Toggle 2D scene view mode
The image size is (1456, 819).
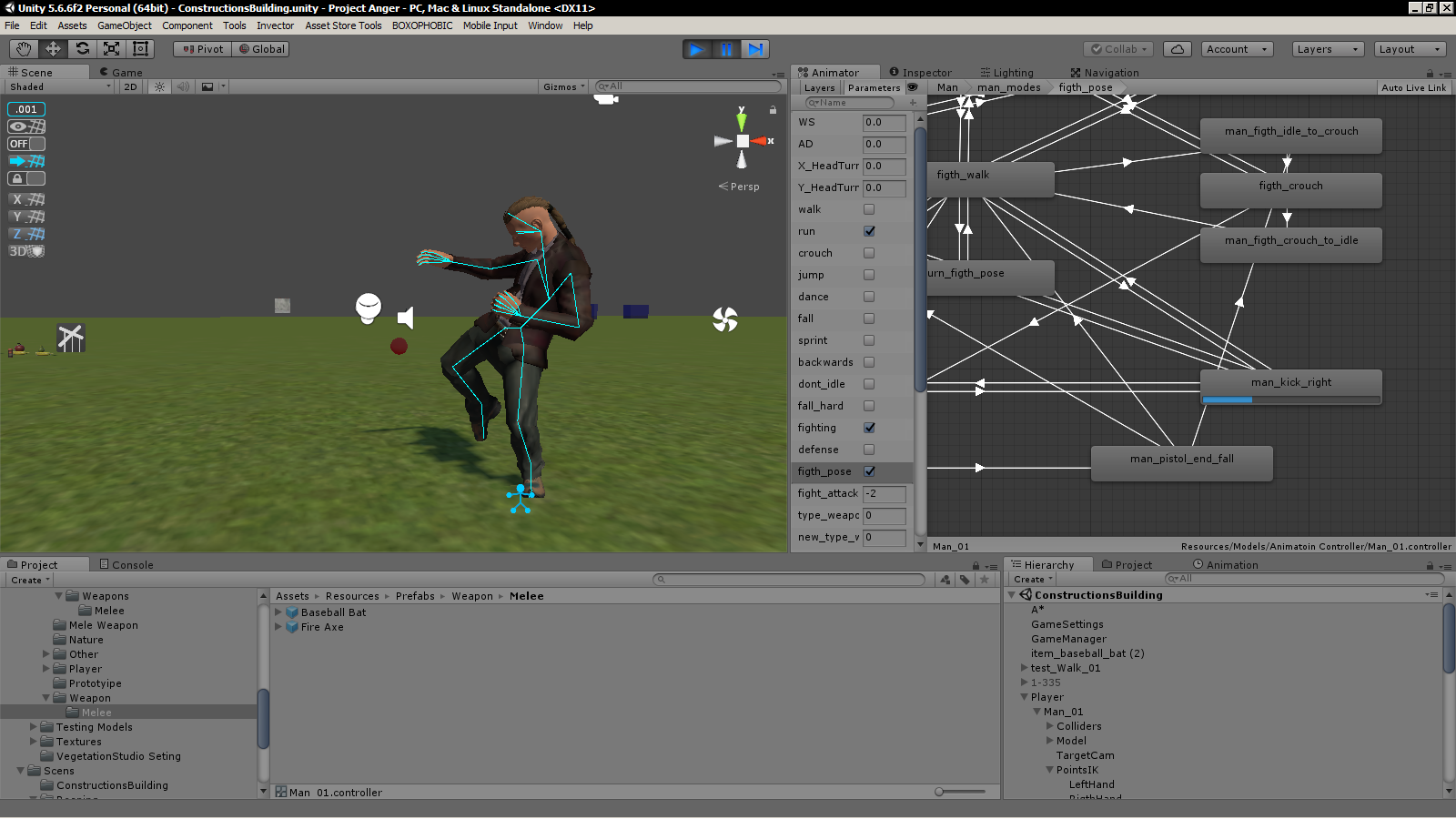(x=130, y=87)
